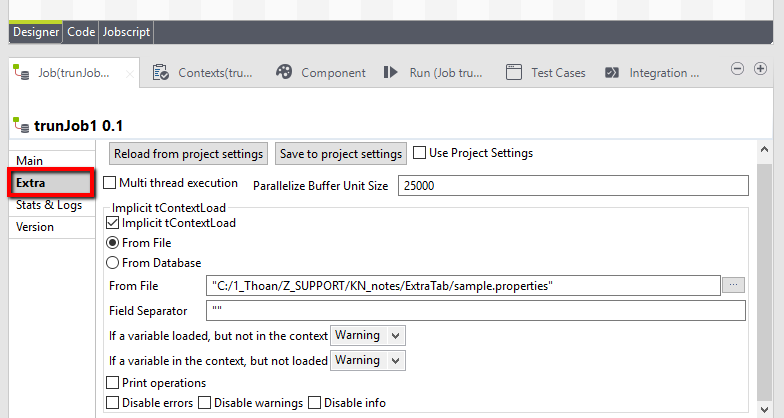The image size is (784, 418).
Task: Click Save to project settings button
Action: 341,154
